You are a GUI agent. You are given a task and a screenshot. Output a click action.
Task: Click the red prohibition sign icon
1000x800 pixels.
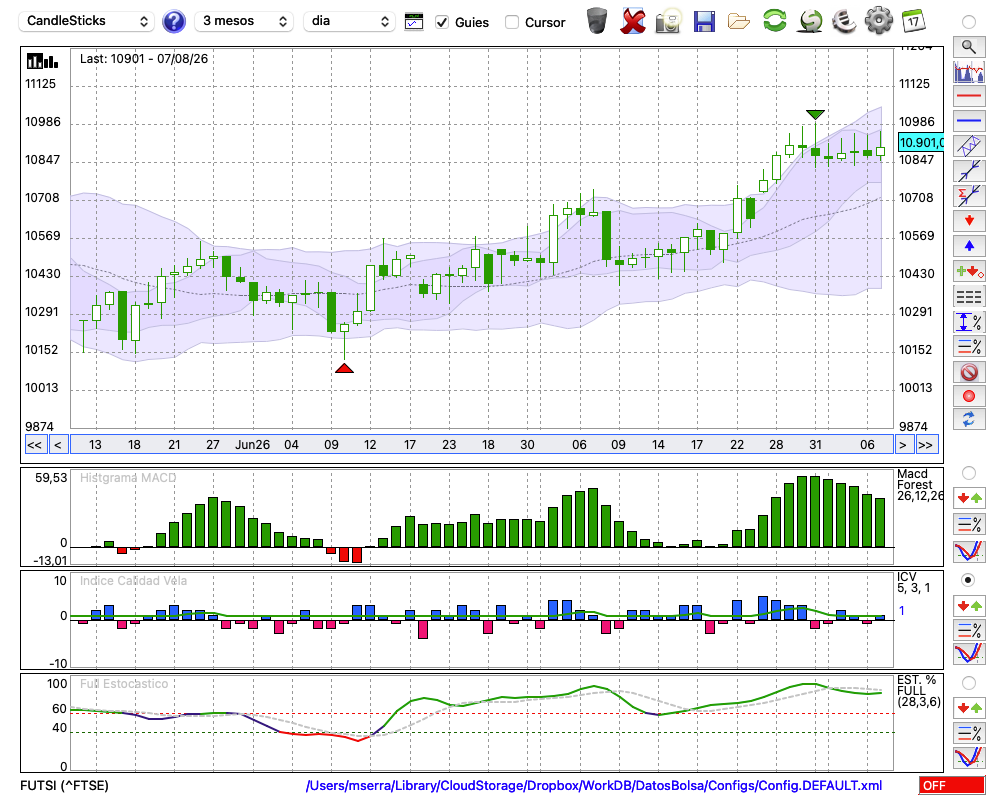[969, 372]
